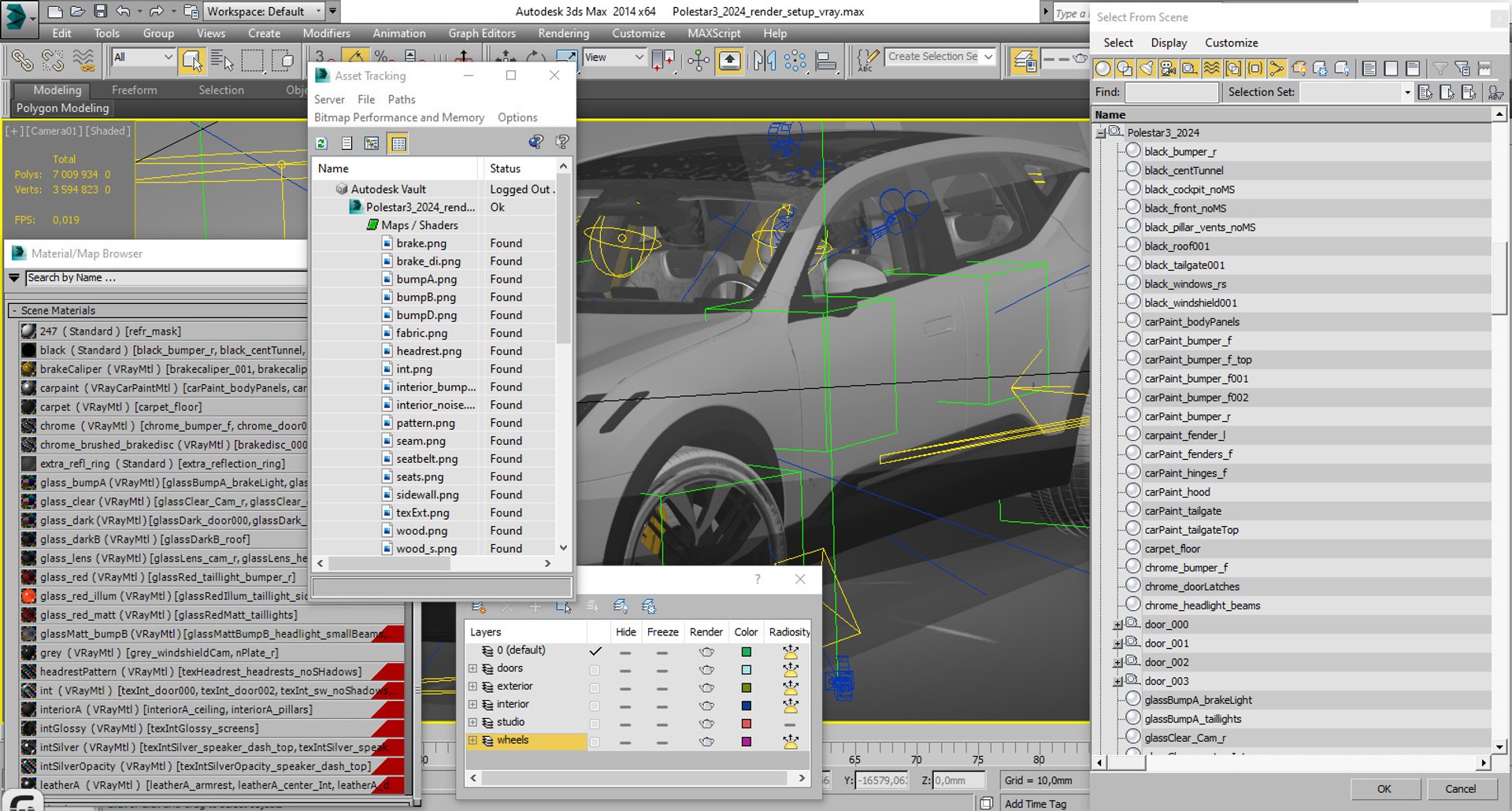This screenshot has width=1512, height=811.
Task: Open the Selection Set dropdown arrow
Action: (1407, 93)
